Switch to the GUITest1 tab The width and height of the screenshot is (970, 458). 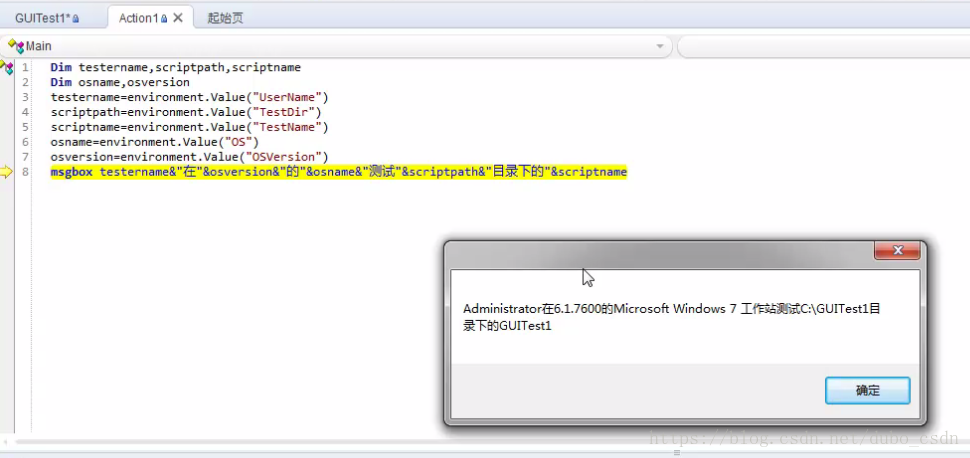(x=48, y=18)
